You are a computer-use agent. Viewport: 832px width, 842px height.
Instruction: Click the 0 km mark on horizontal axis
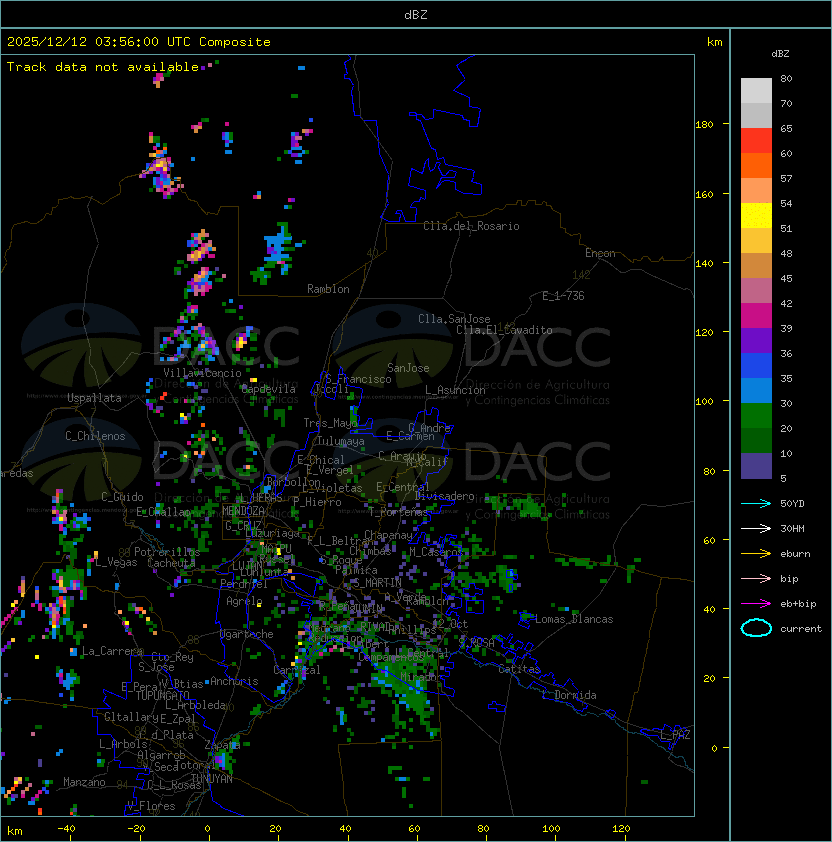pos(208,829)
